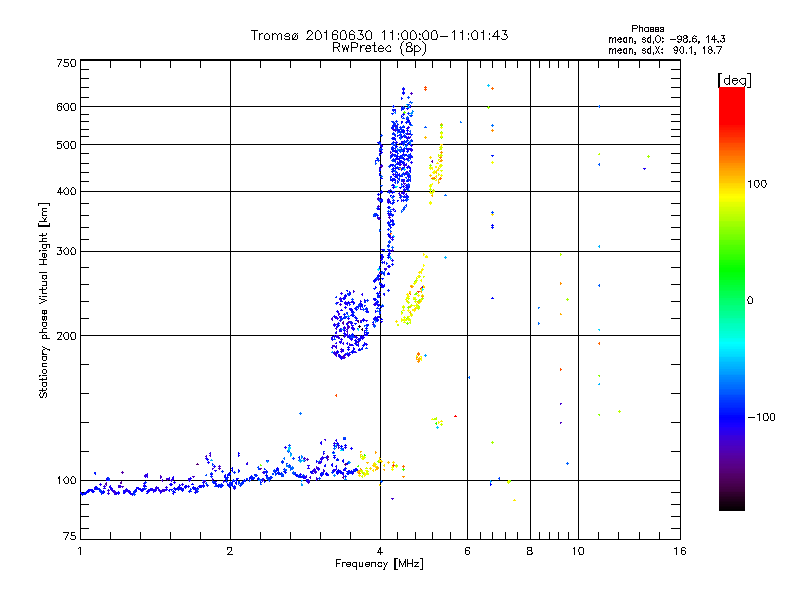Click the 'Stationary phase Virtual Height [km]' axis label
This screenshot has height=600, width=800.
[x=43, y=301]
